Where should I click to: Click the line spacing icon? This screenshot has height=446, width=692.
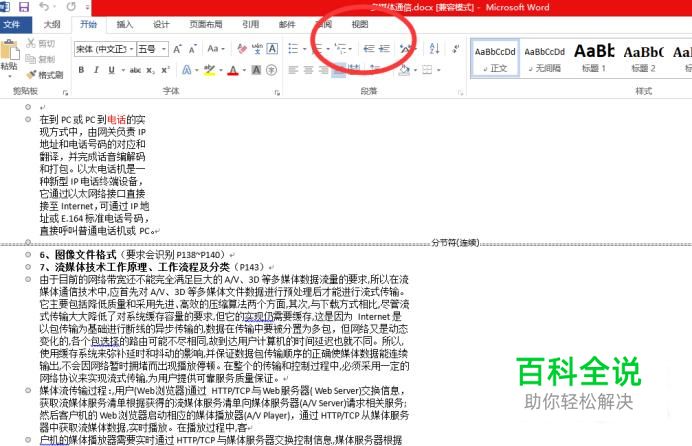(375, 69)
